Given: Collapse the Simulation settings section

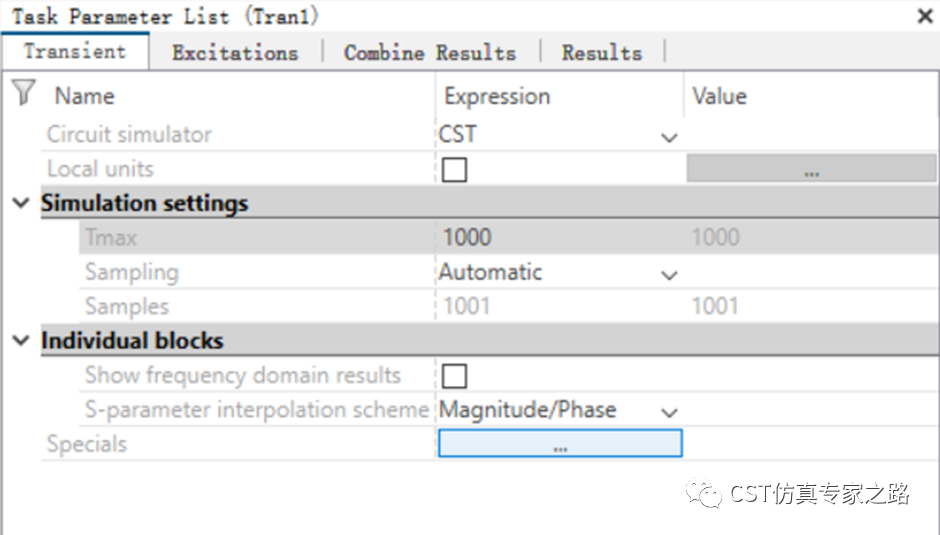Looking at the screenshot, I should pyautogui.click(x=20, y=203).
